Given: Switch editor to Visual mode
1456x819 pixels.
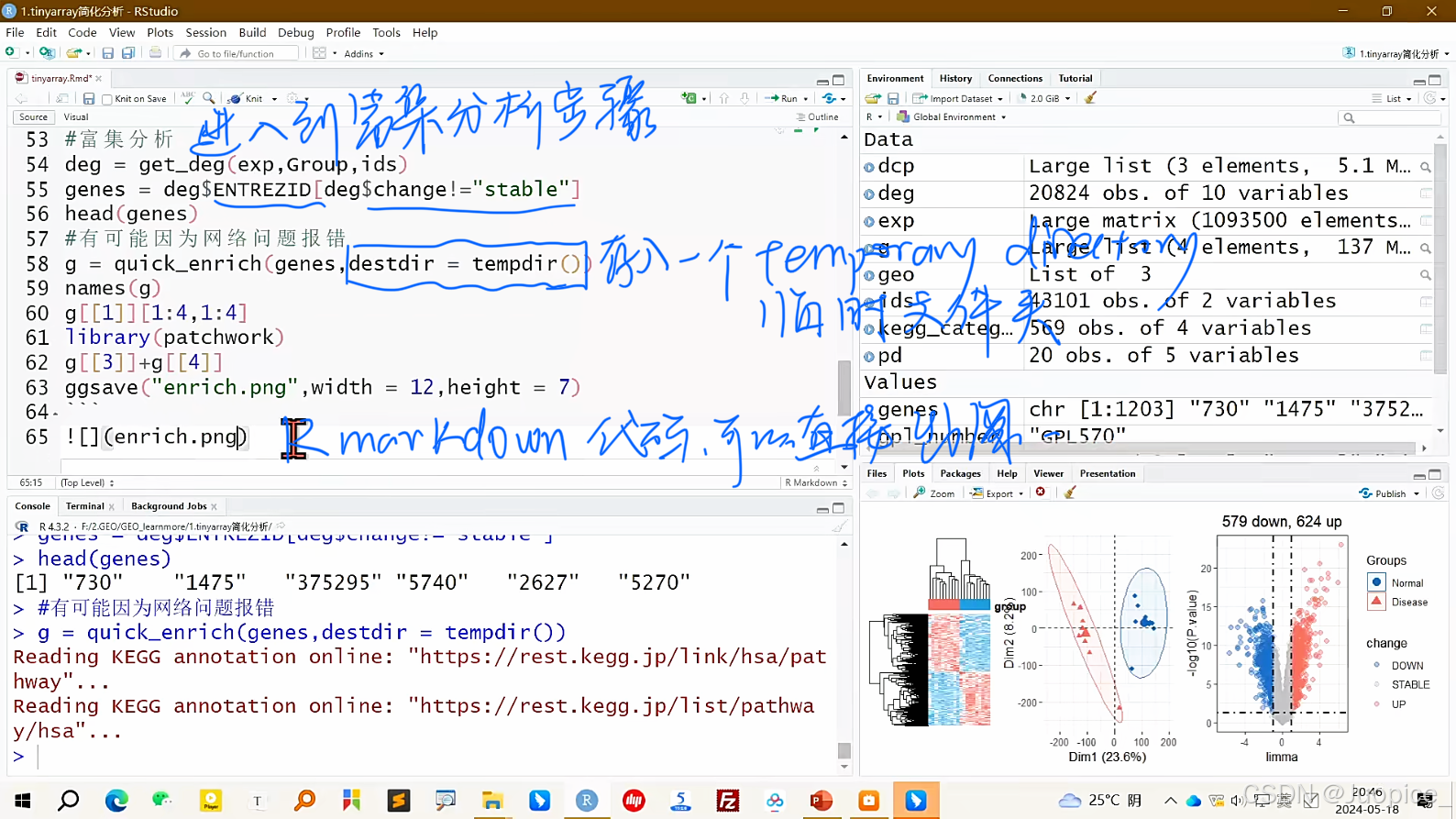Looking at the screenshot, I should (x=76, y=116).
